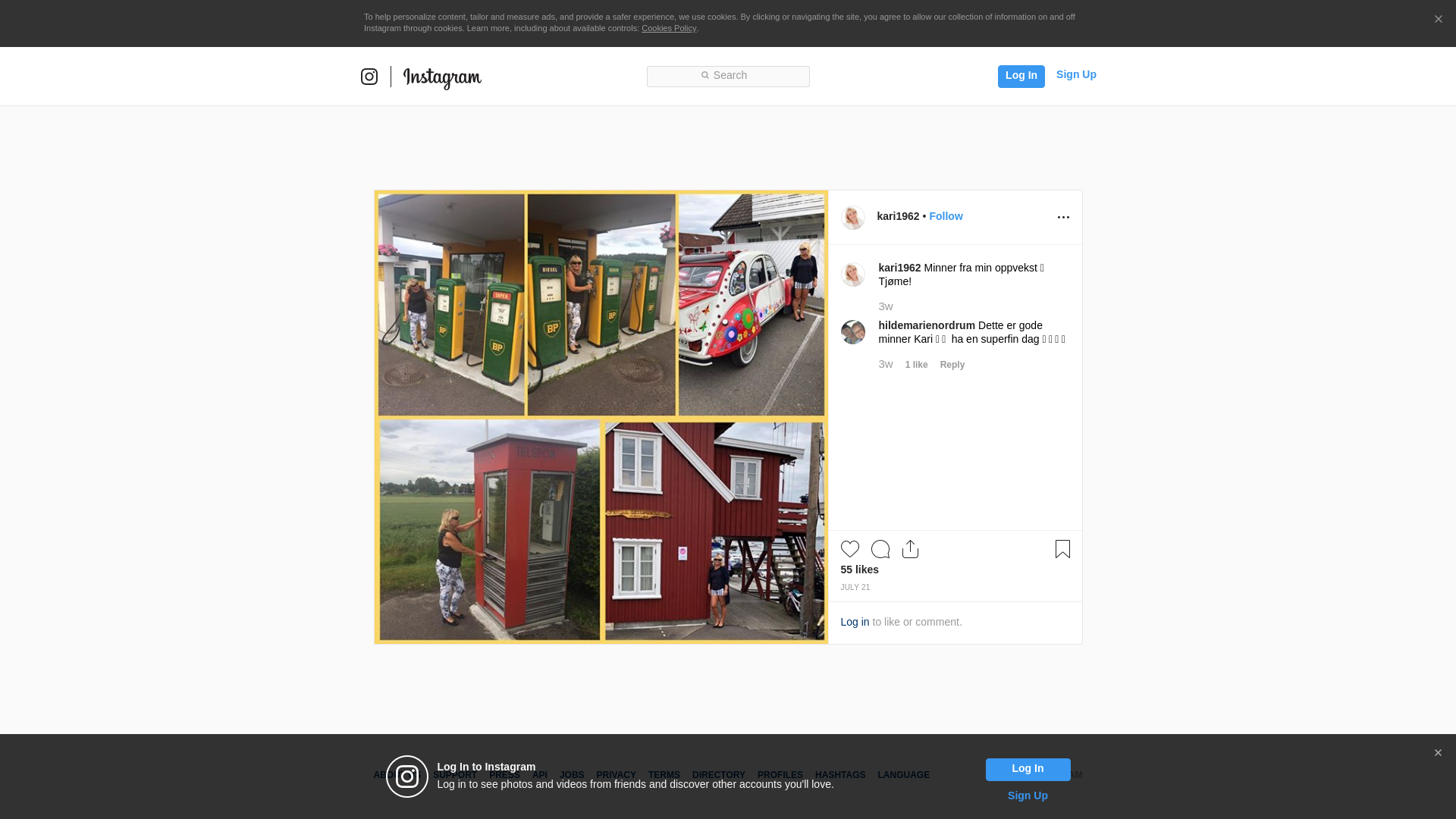Screen dimensions: 1456x819
Task: Open the API footer link
Action: pyautogui.click(x=540, y=775)
